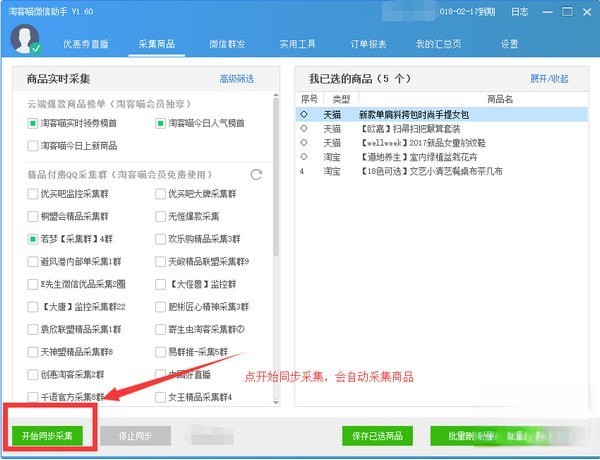Select the circle marker of row 【道地养生】室内绿植盆栽花卉
The image size is (600, 460).
304,157
